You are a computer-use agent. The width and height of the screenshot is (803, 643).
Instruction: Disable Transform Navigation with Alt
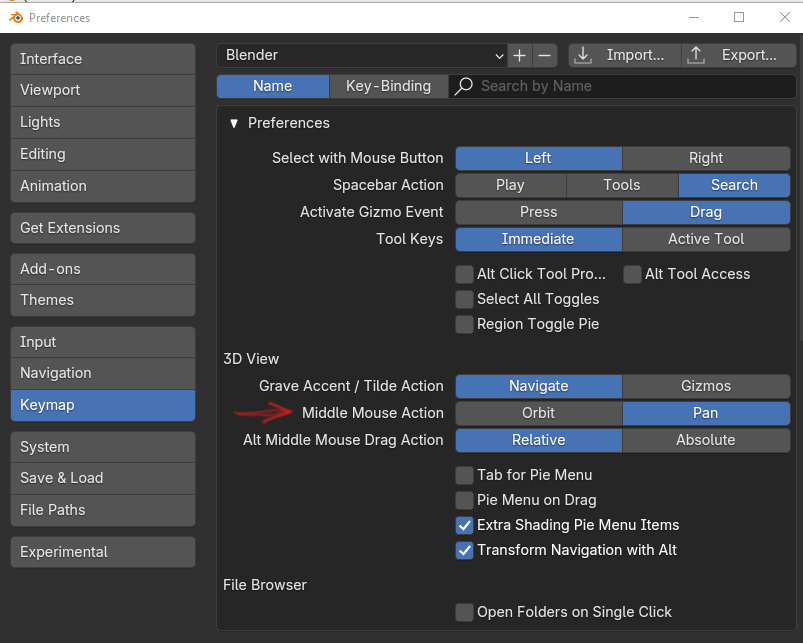464,550
